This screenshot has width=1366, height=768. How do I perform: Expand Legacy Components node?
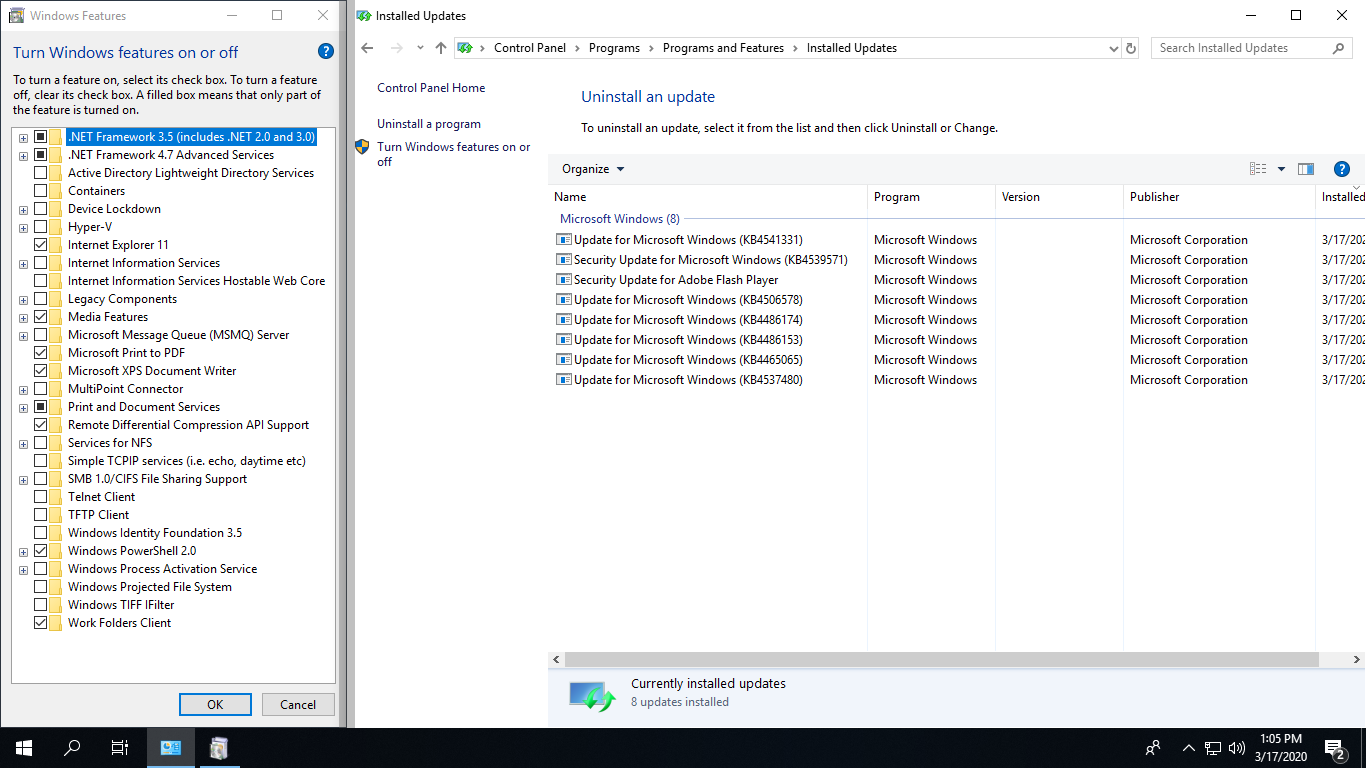(x=23, y=300)
